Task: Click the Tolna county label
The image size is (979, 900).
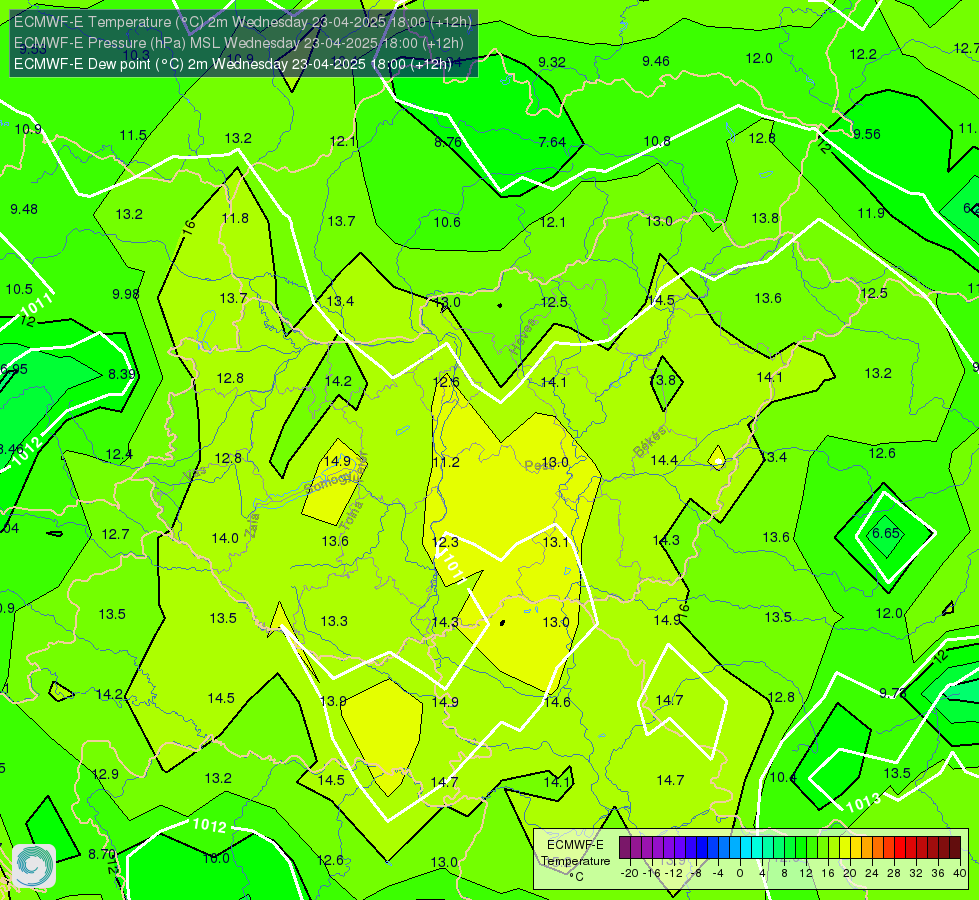Action: point(352,516)
